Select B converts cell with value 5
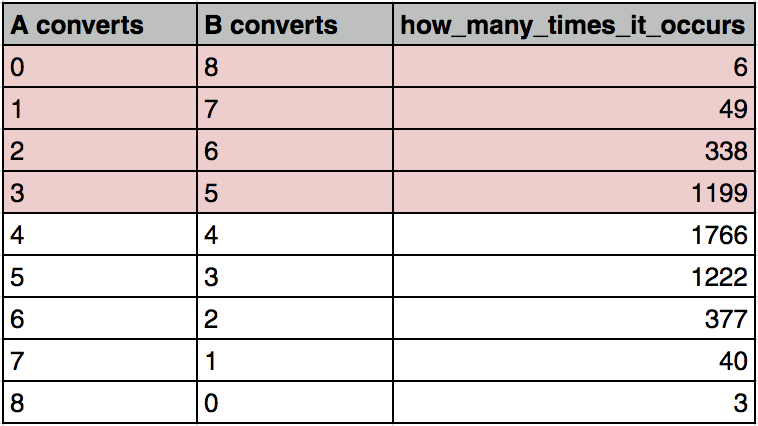The width and height of the screenshot is (758, 426). 295,192
